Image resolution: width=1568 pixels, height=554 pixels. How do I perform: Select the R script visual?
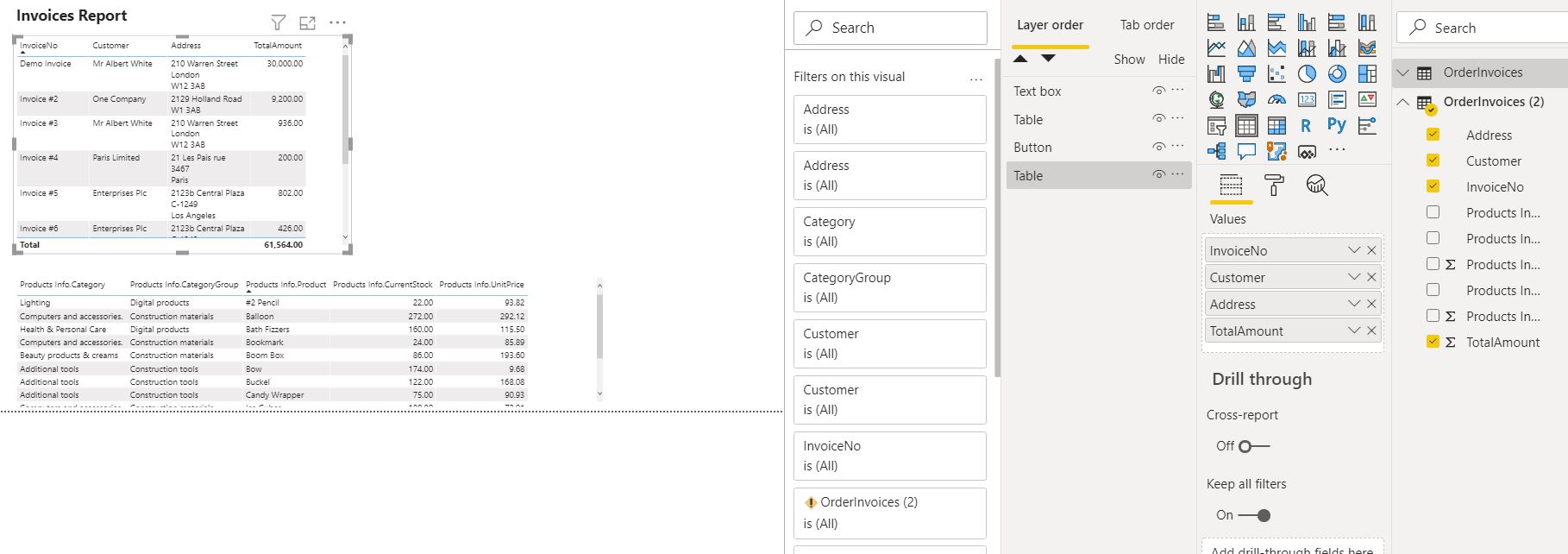coord(1306,126)
